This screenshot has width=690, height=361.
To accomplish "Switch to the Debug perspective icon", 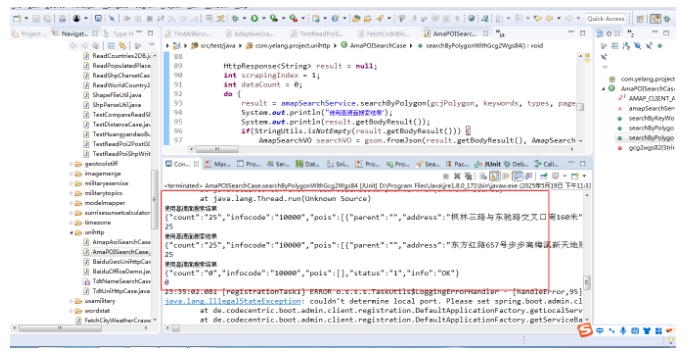I will pyautogui.click(x=667, y=18).
